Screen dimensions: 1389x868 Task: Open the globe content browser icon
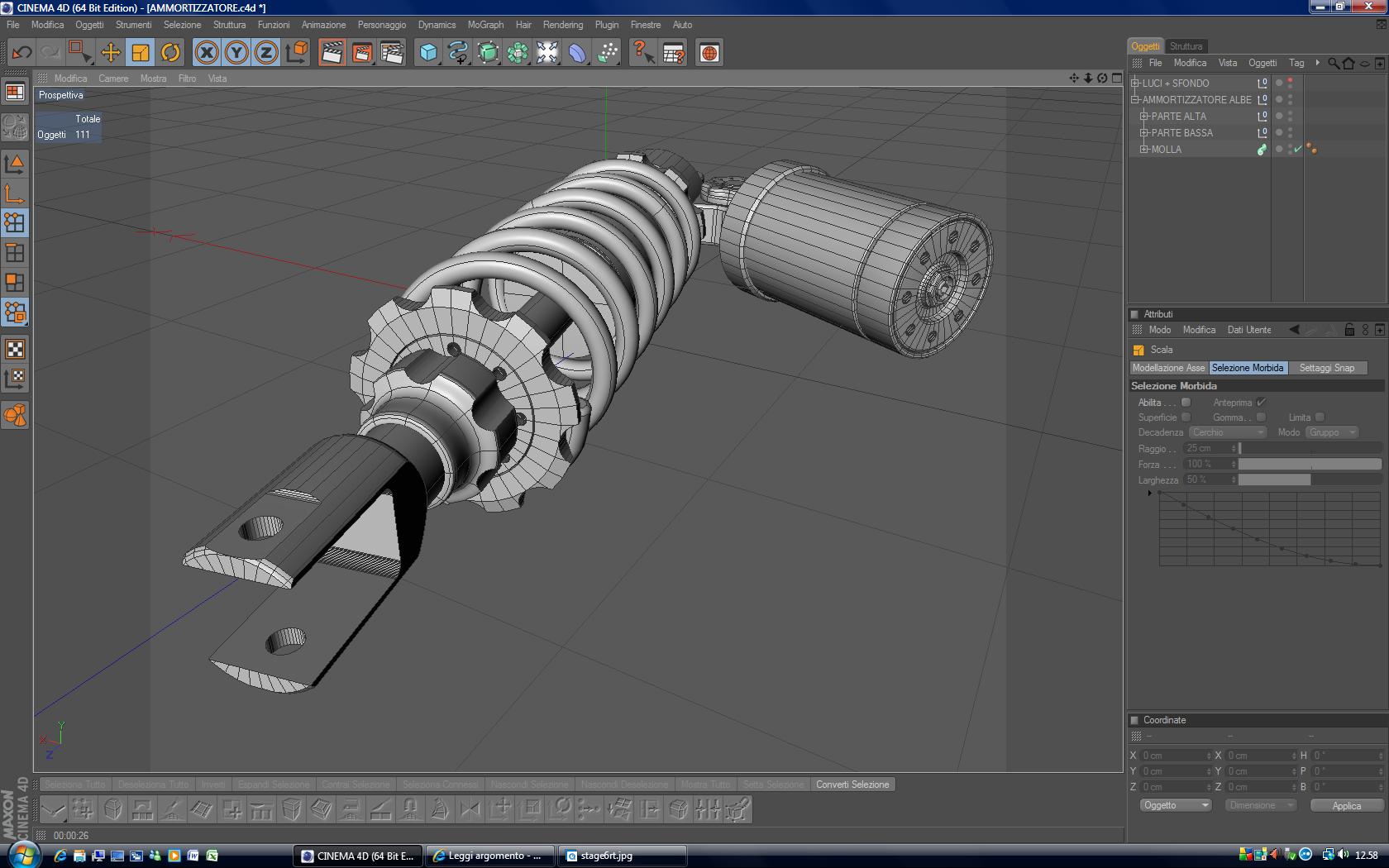pos(709,53)
